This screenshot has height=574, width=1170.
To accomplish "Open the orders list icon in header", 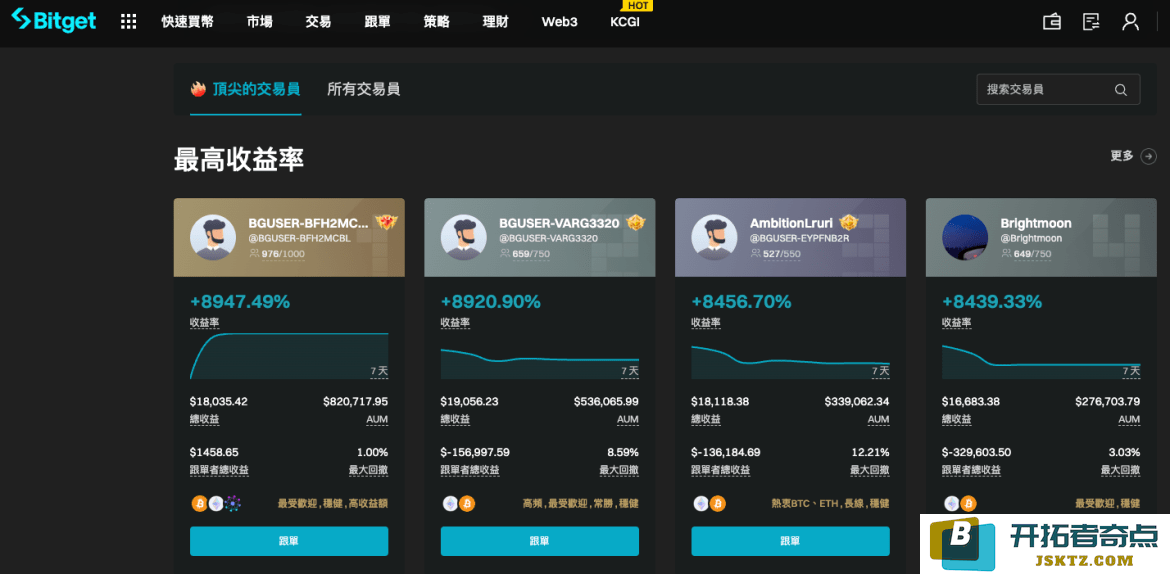I will [1091, 22].
